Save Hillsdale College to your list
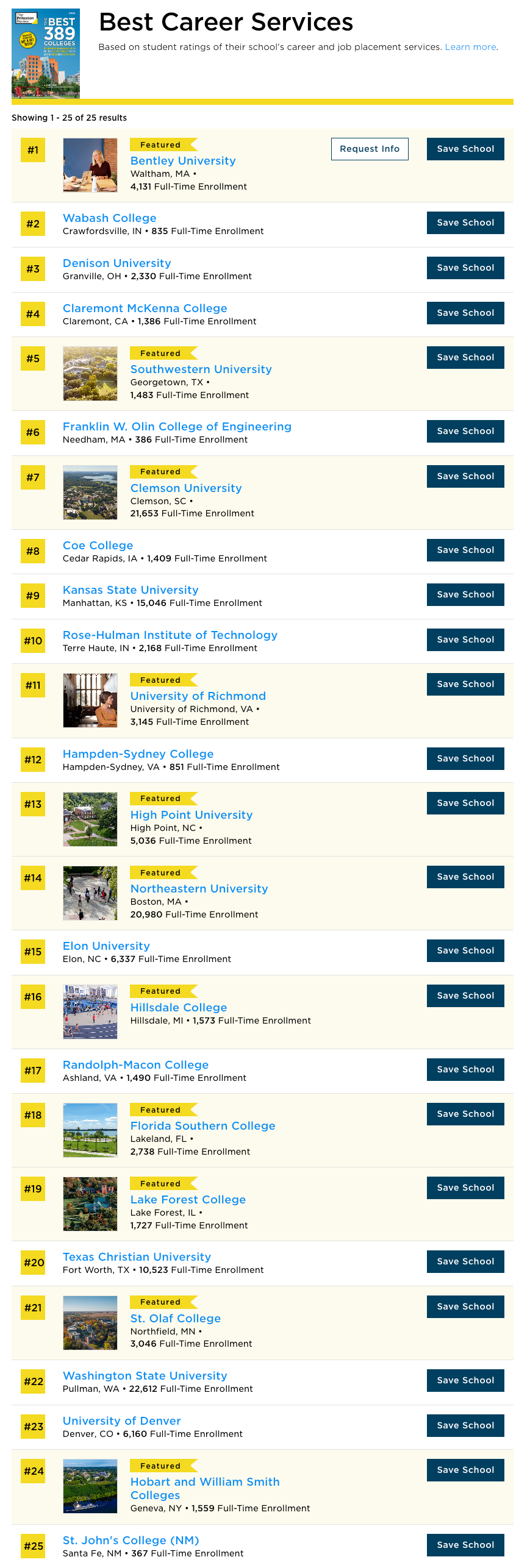Viewport: 530px width, 1568px height. click(465, 996)
